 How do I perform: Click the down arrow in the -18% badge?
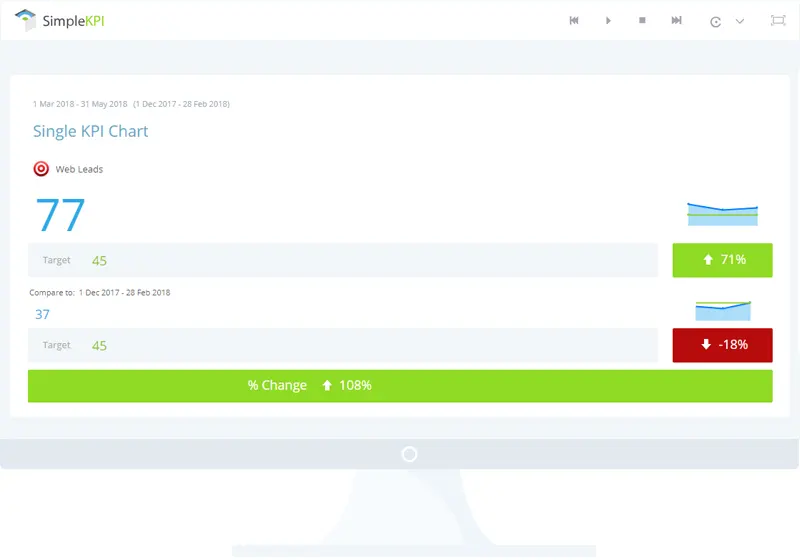(x=706, y=344)
